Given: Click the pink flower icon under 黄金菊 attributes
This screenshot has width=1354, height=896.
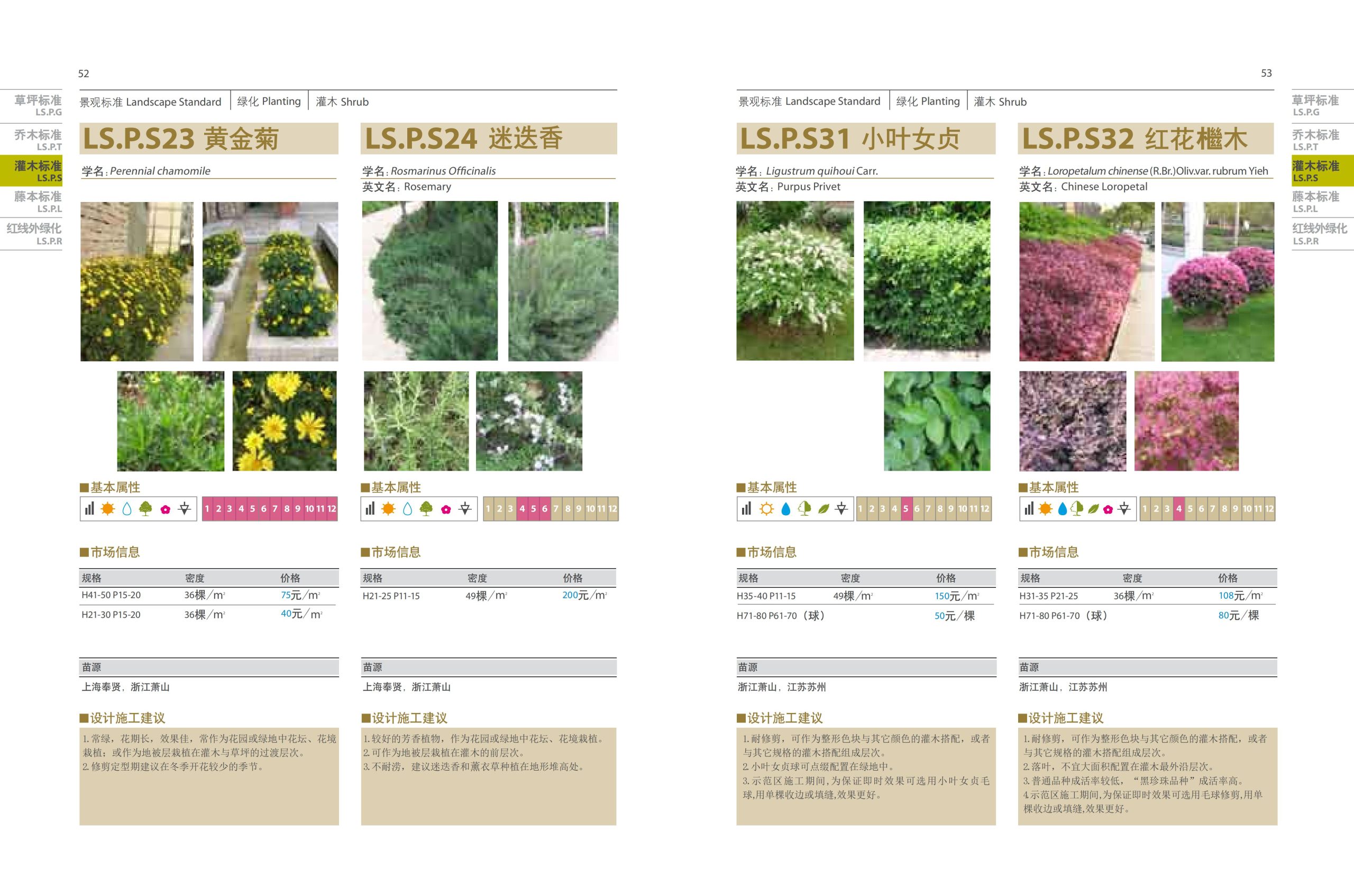Looking at the screenshot, I should coord(165,509).
